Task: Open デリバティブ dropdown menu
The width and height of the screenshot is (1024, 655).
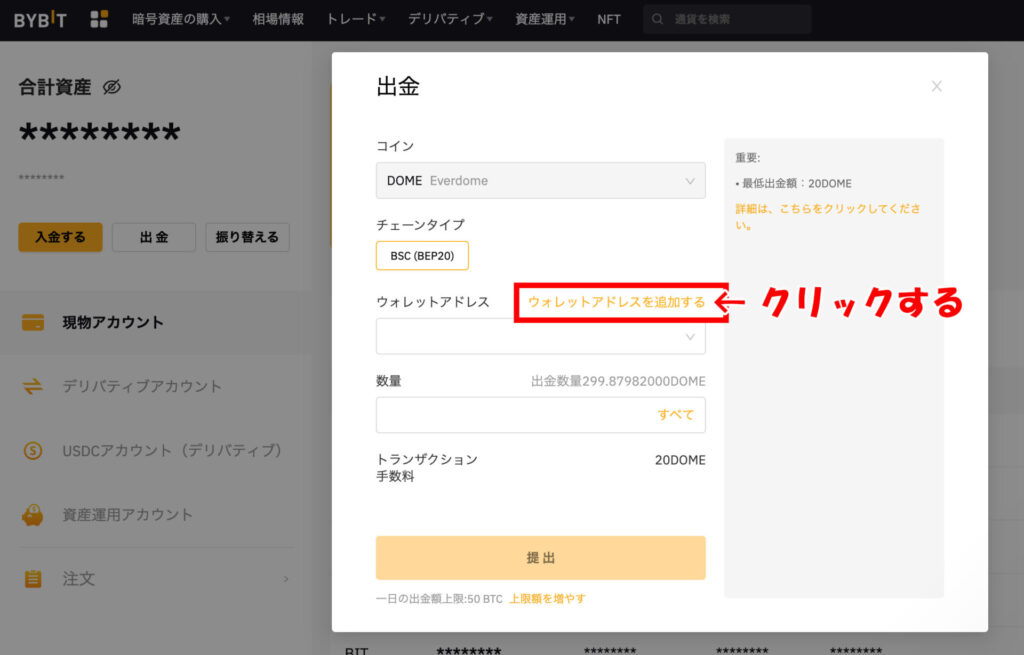Action: [x=450, y=20]
